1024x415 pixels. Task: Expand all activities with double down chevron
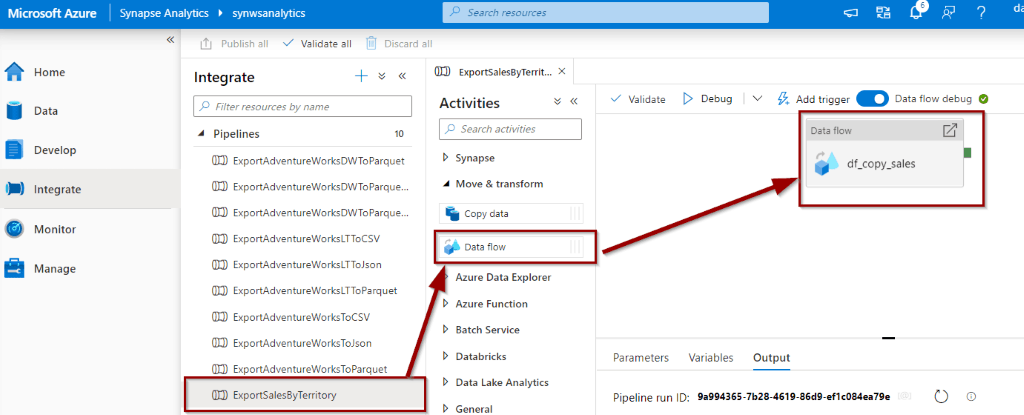pyautogui.click(x=557, y=102)
